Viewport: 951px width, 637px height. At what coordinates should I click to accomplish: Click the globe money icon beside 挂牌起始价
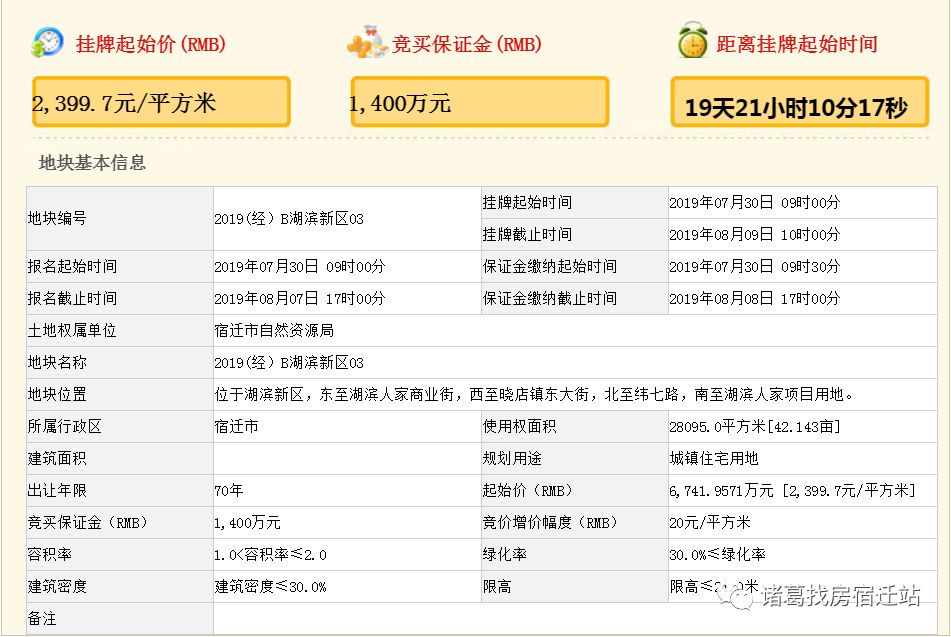point(47,43)
